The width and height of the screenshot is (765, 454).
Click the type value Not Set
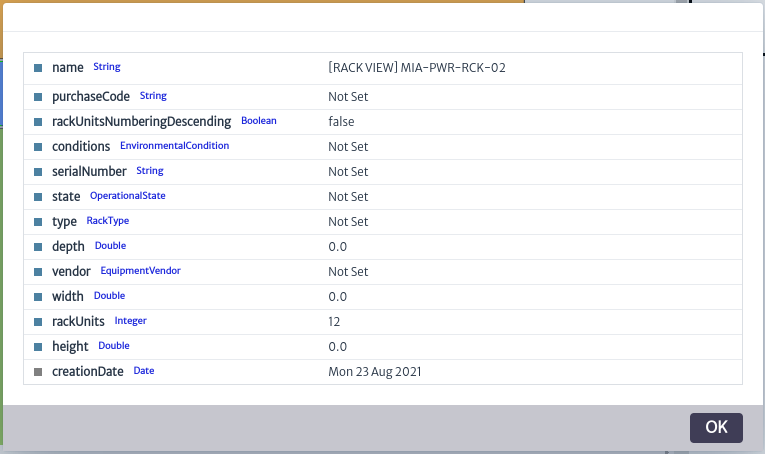tap(348, 222)
